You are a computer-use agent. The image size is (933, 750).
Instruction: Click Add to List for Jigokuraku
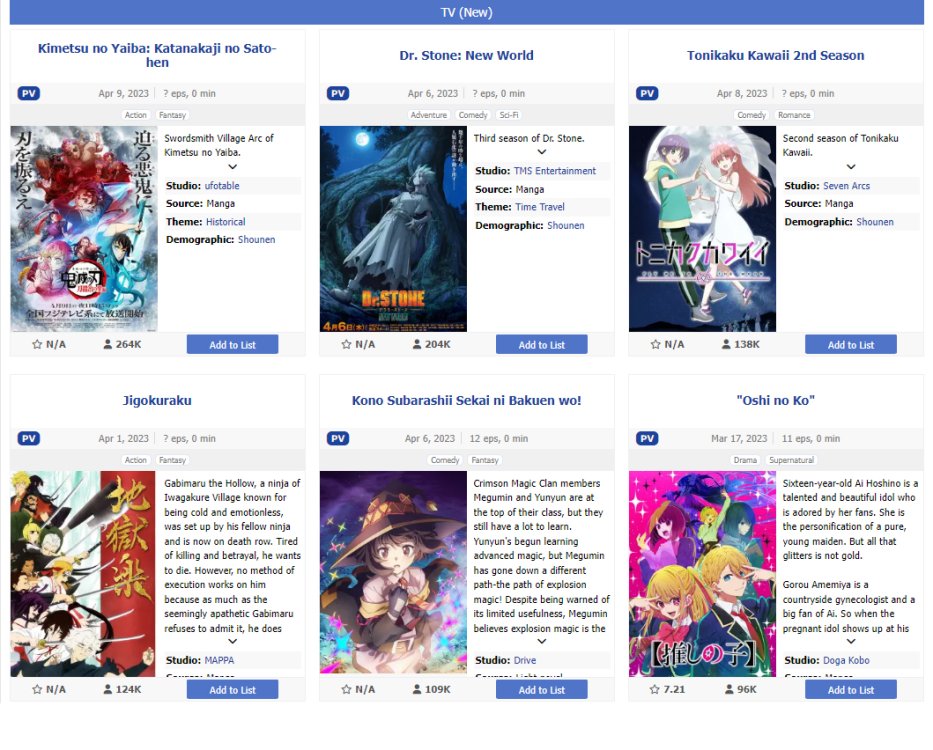(x=233, y=690)
